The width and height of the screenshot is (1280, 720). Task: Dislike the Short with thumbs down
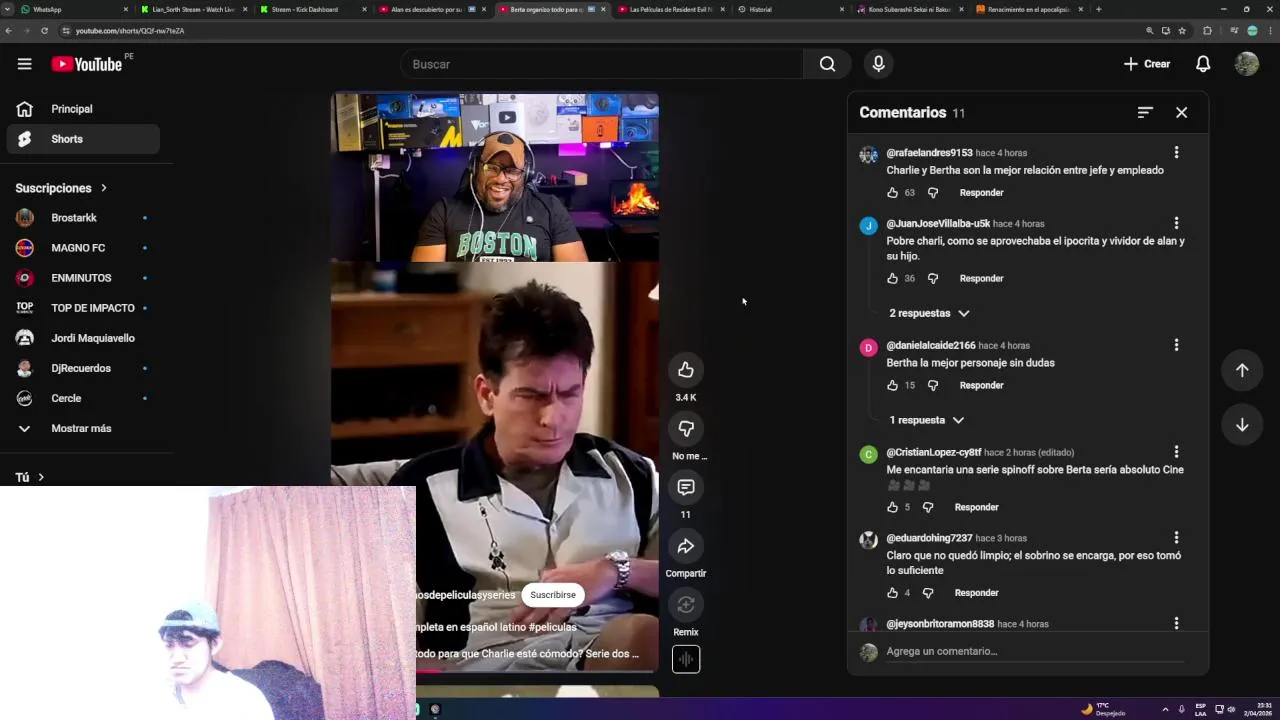click(x=686, y=429)
